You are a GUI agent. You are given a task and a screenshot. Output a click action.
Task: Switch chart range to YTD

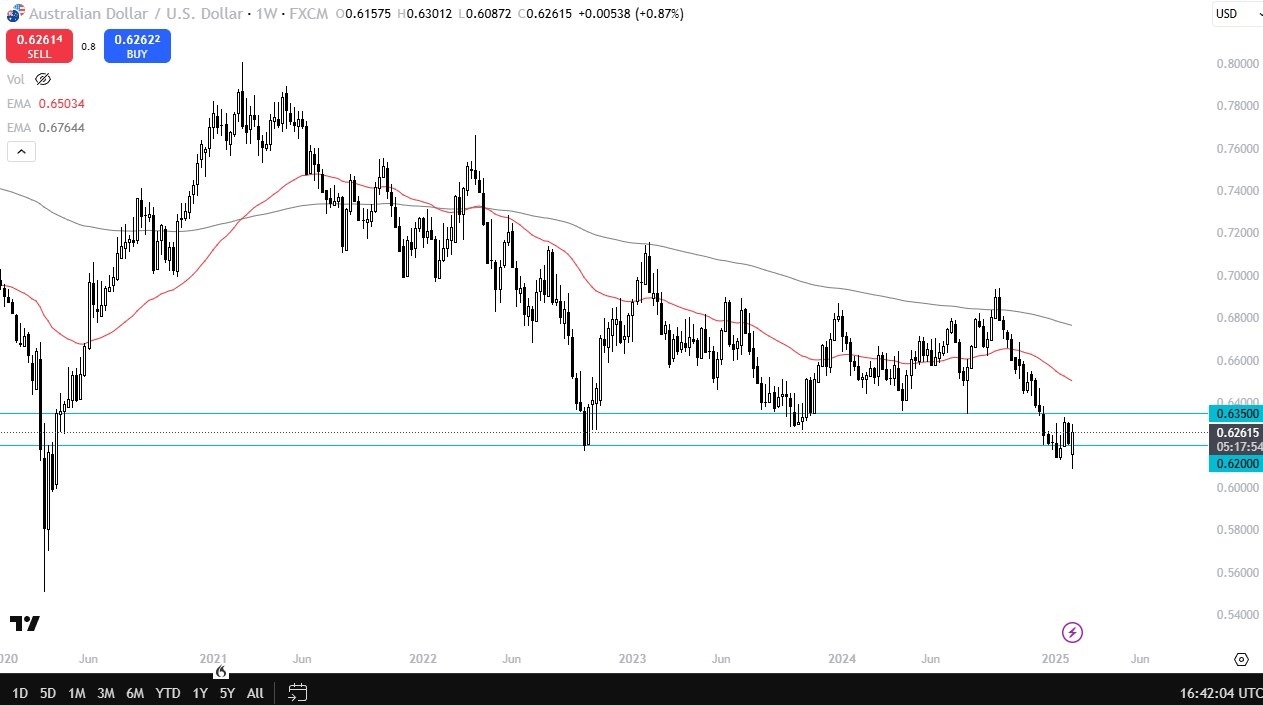pyautogui.click(x=167, y=692)
